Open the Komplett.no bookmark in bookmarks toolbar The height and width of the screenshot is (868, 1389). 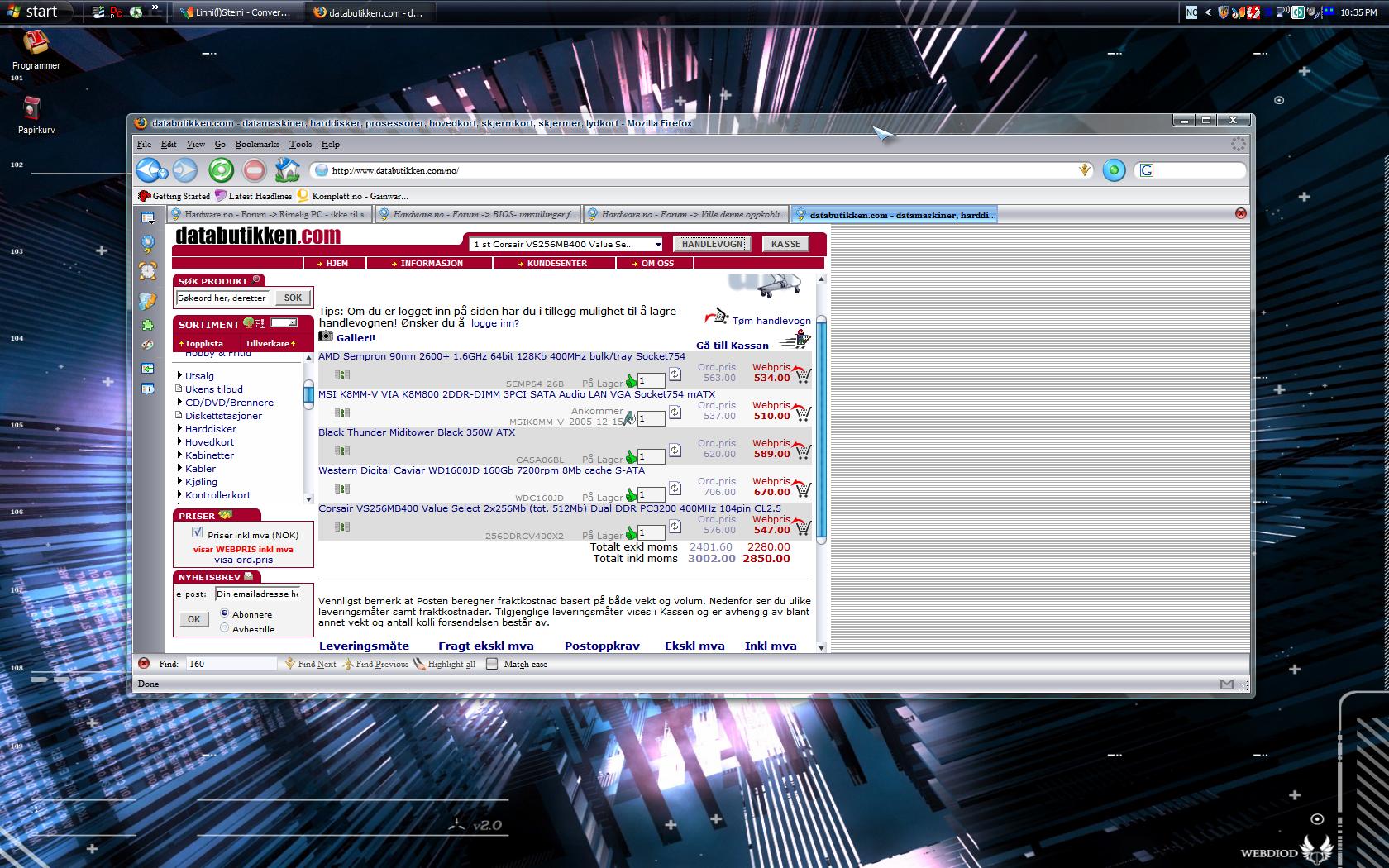click(x=353, y=196)
